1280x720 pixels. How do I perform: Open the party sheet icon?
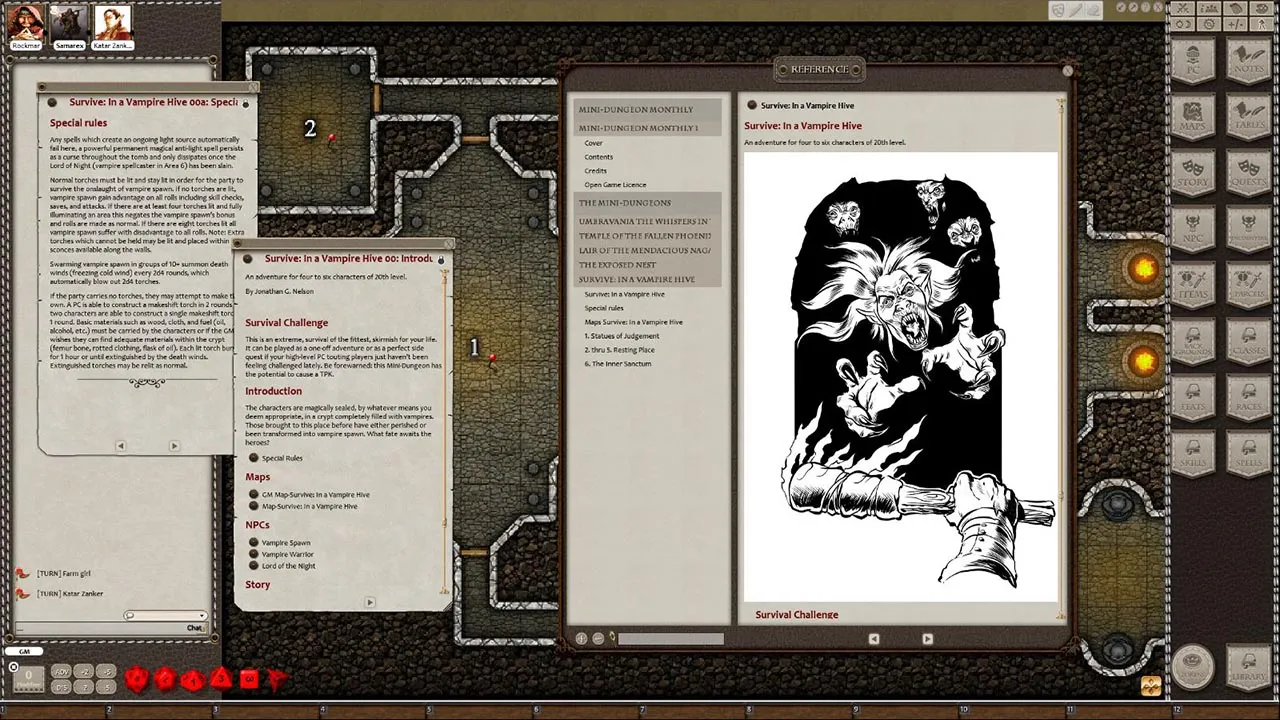[x=1210, y=8]
